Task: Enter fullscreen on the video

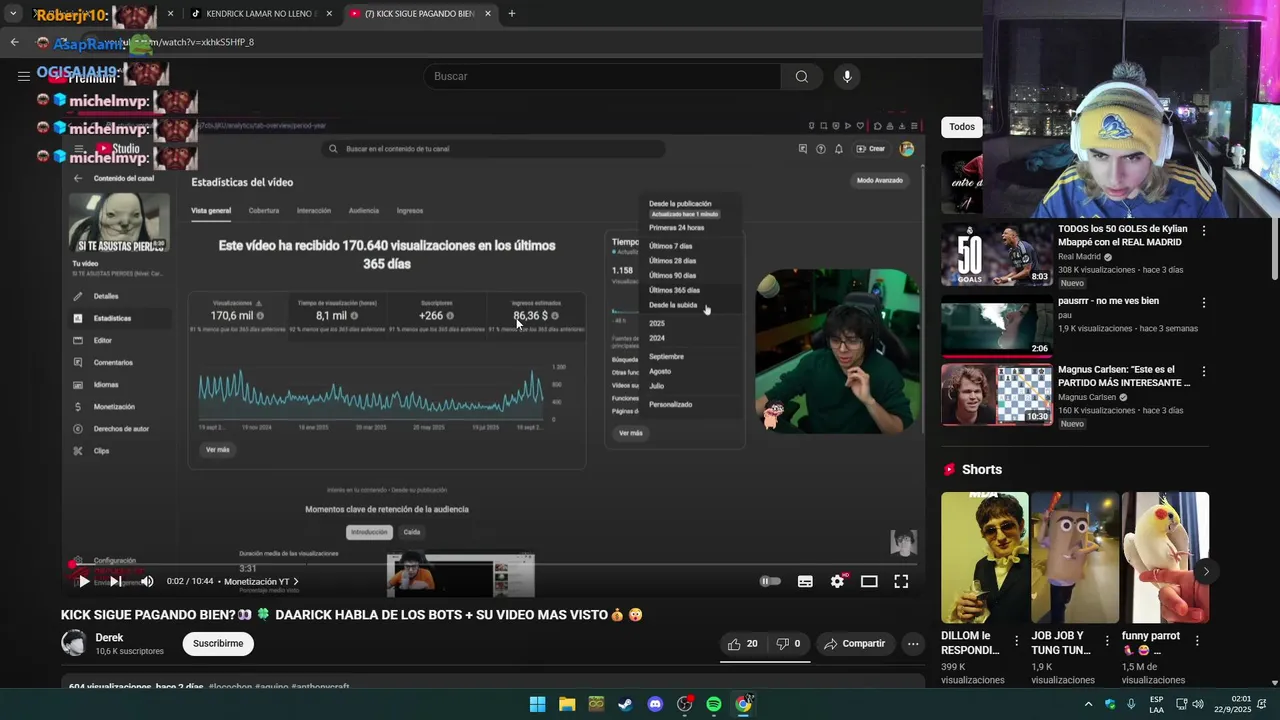Action: click(x=901, y=581)
